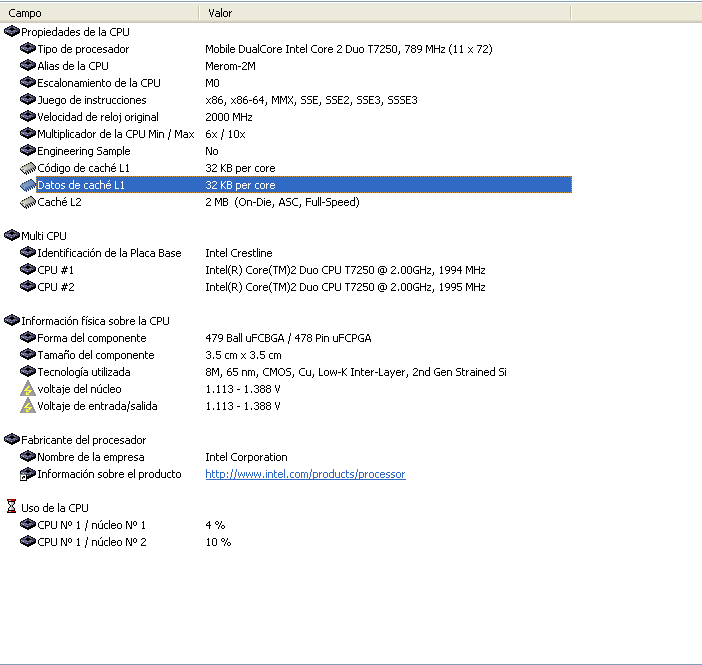702x665 pixels.
Task: Open the intel.com products processor link
Action: (305, 474)
